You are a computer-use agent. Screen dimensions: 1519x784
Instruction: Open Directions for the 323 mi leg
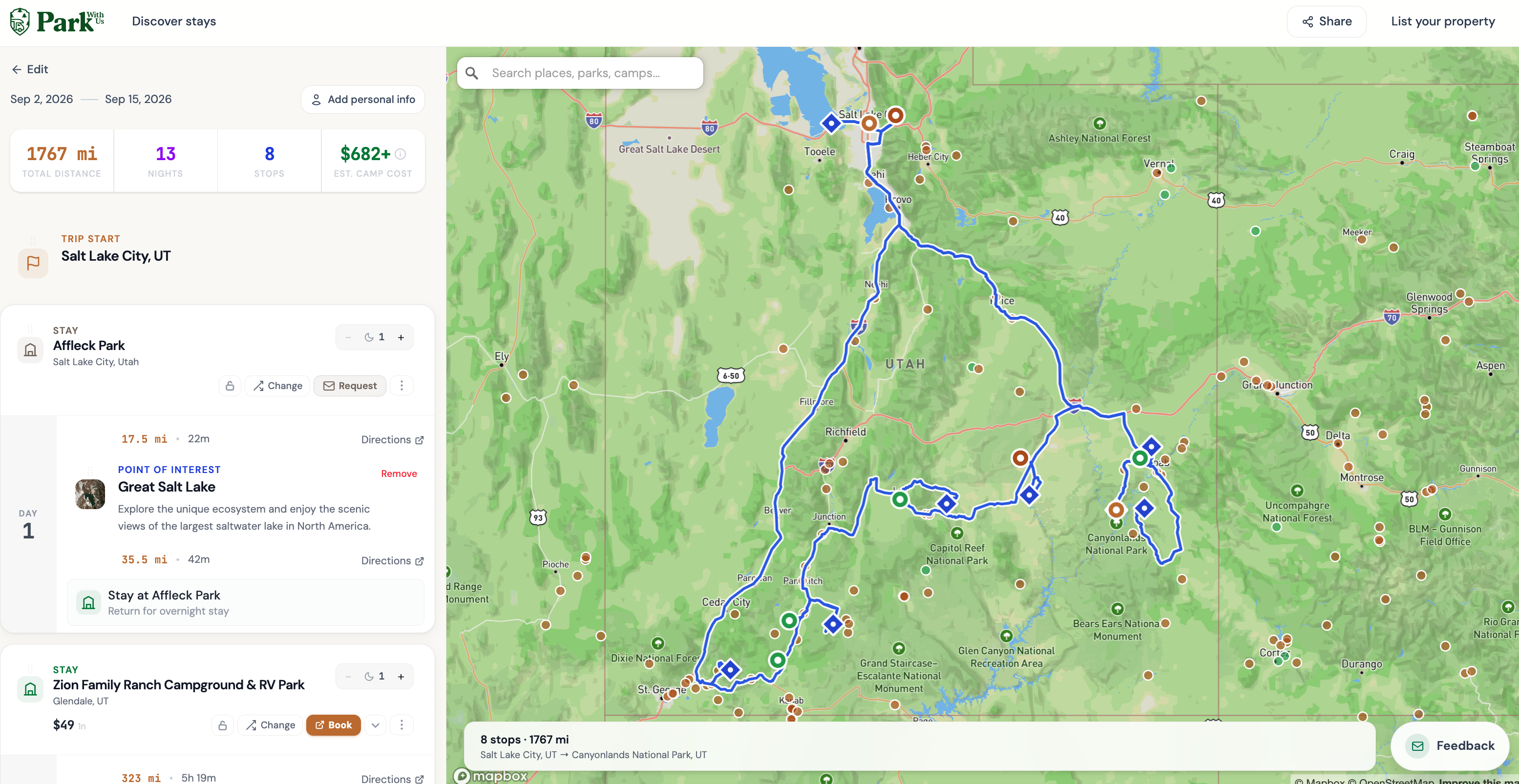click(x=392, y=779)
